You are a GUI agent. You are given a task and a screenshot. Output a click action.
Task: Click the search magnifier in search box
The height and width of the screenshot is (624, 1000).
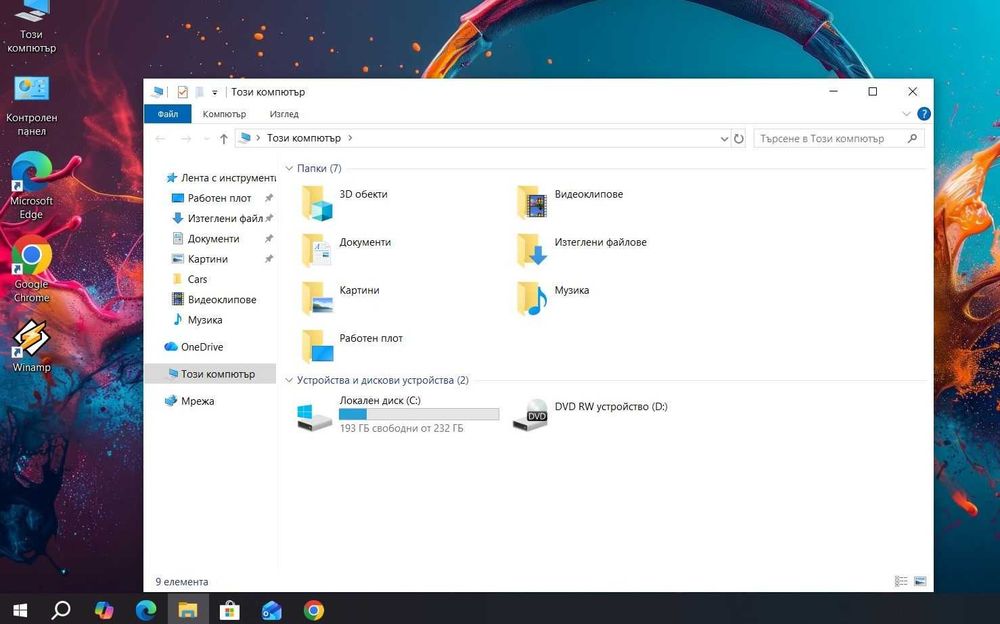(913, 138)
